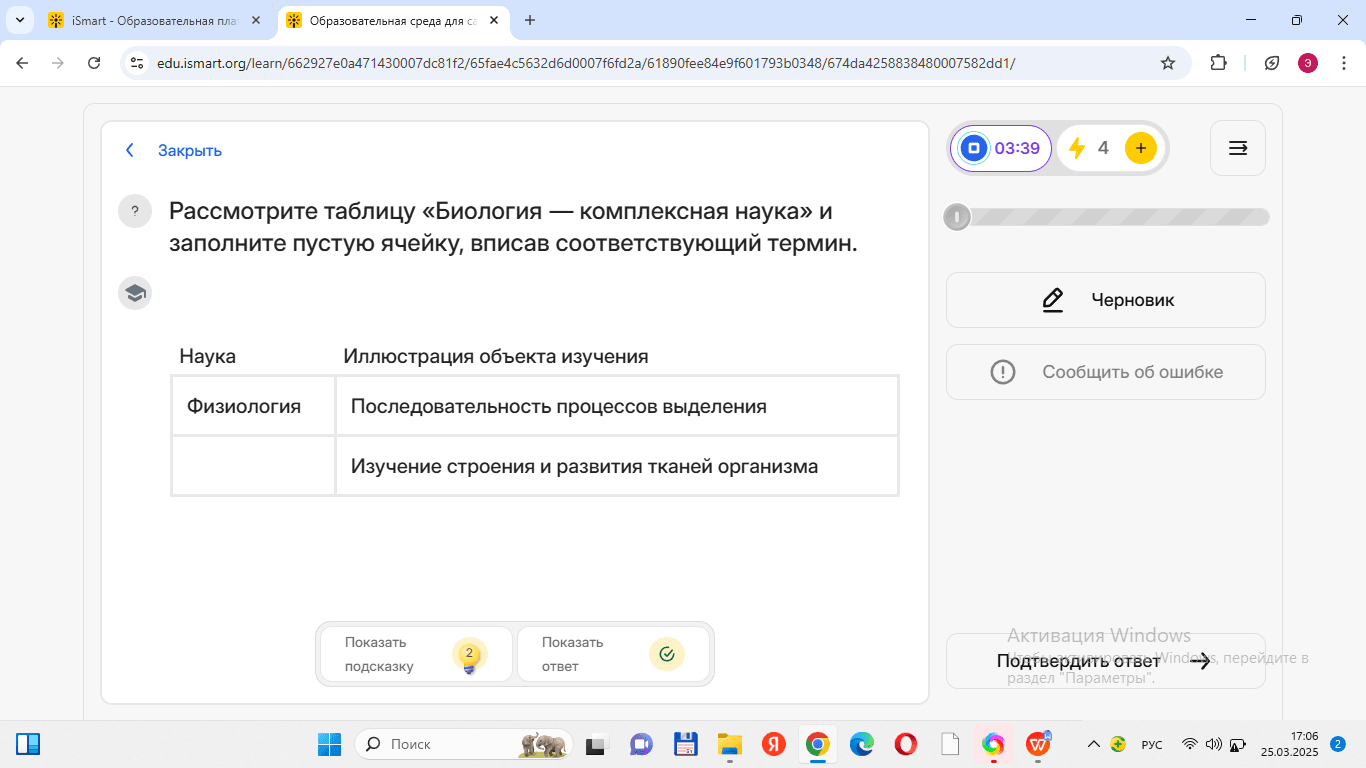The height and width of the screenshot is (768, 1366).
Task: Click the site information icon in address bar
Action: click(138, 63)
